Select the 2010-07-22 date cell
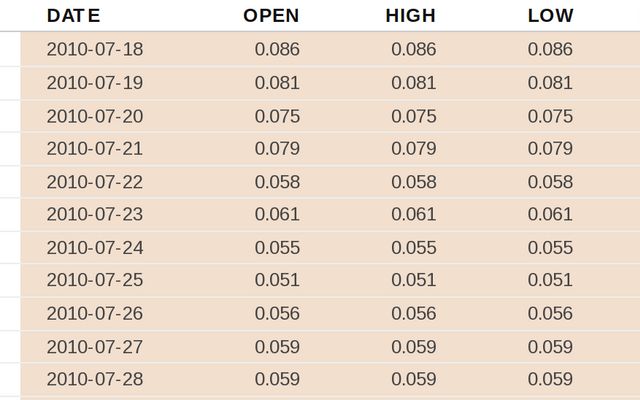The width and height of the screenshot is (640, 400). coord(95,182)
